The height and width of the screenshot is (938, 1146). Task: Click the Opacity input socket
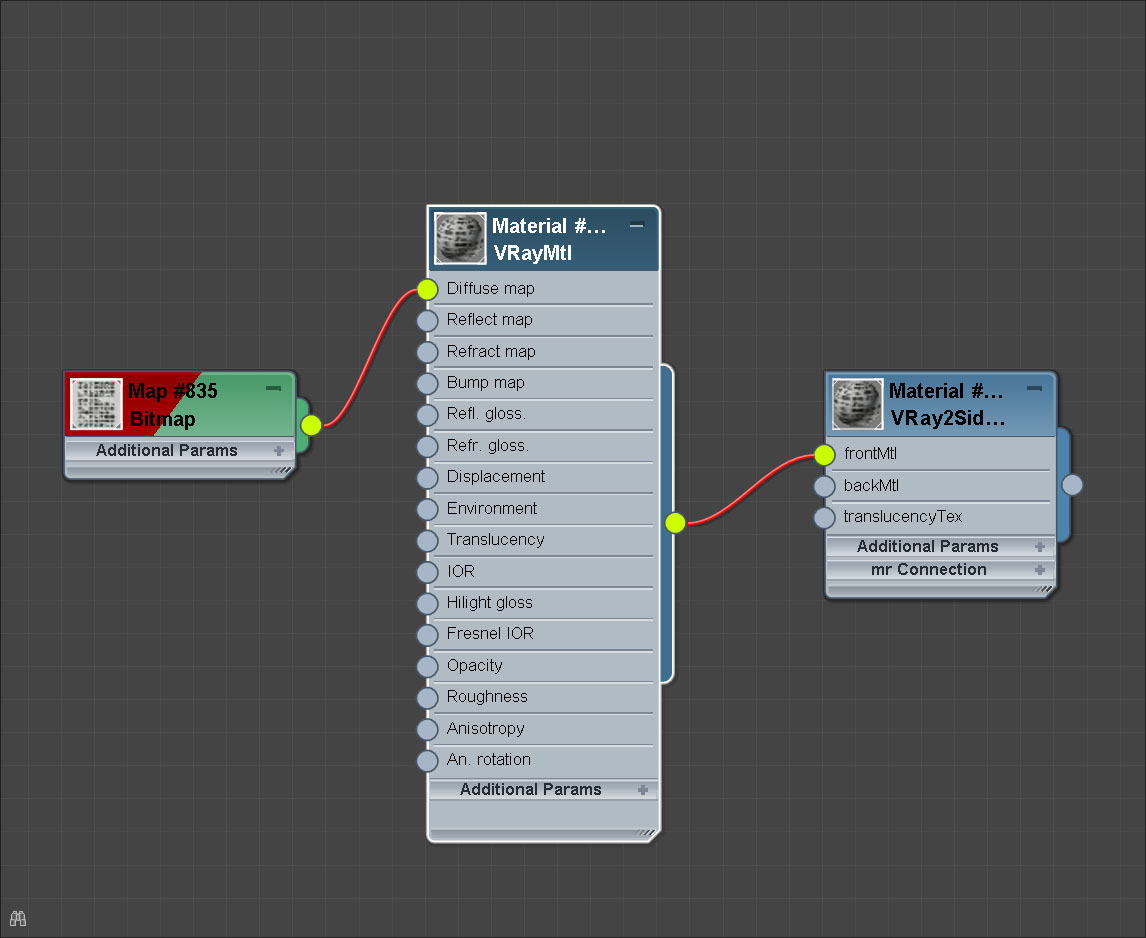click(x=428, y=666)
